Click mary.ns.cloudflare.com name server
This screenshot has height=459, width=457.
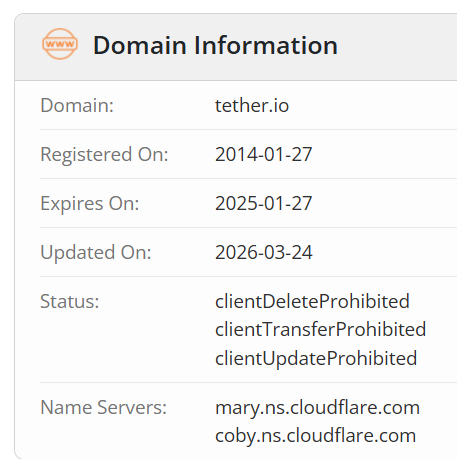point(317,408)
